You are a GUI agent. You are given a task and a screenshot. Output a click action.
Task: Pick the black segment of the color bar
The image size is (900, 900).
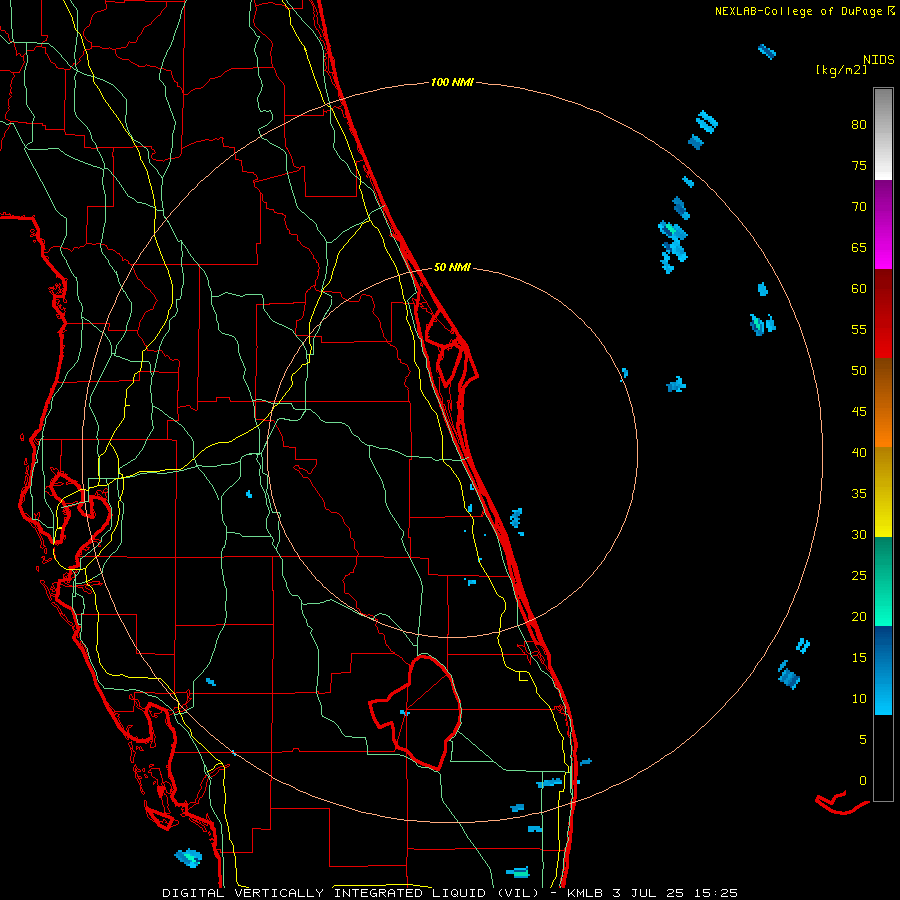point(883,758)
